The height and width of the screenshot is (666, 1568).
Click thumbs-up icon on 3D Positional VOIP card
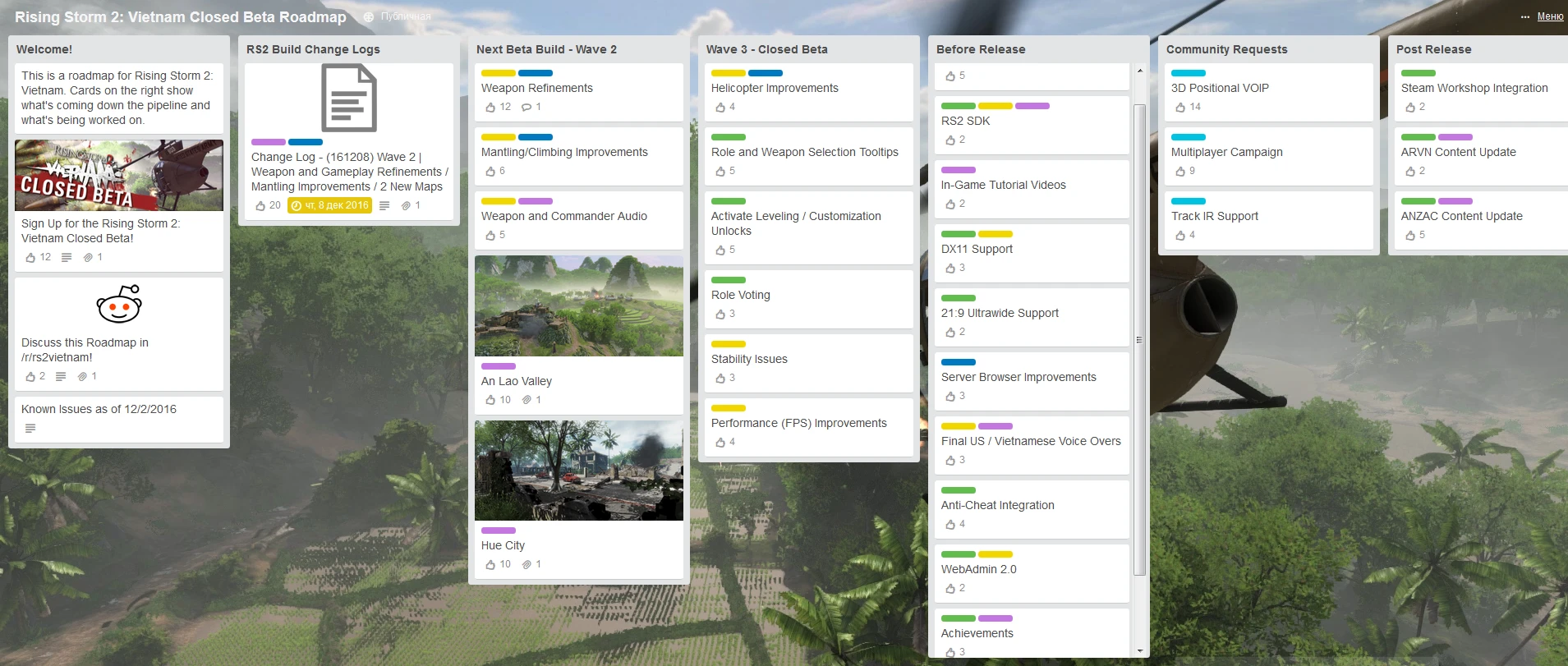click(x=1180, y=107)
